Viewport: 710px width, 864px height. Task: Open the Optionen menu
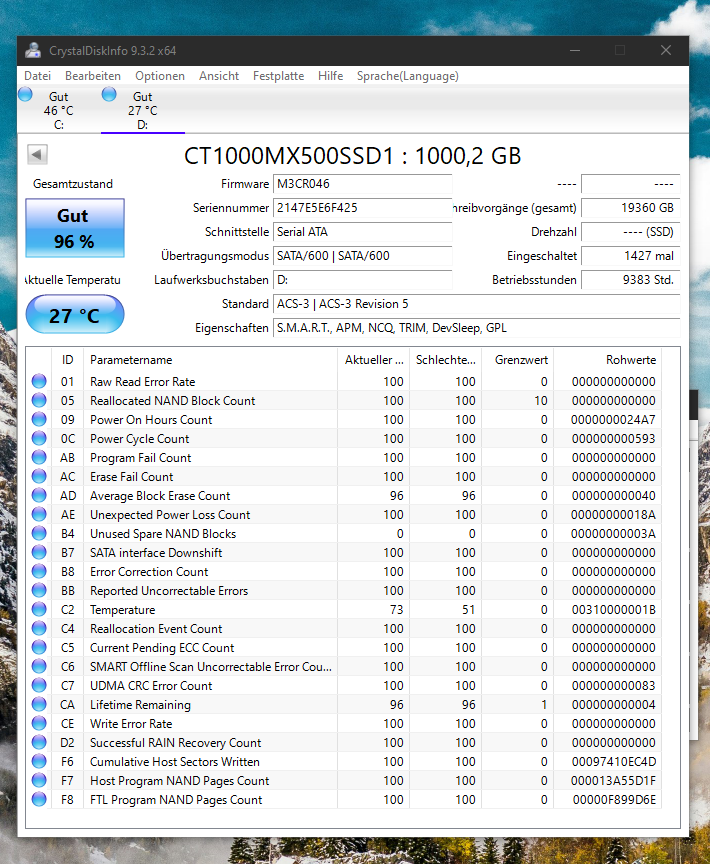click(160, 76)
